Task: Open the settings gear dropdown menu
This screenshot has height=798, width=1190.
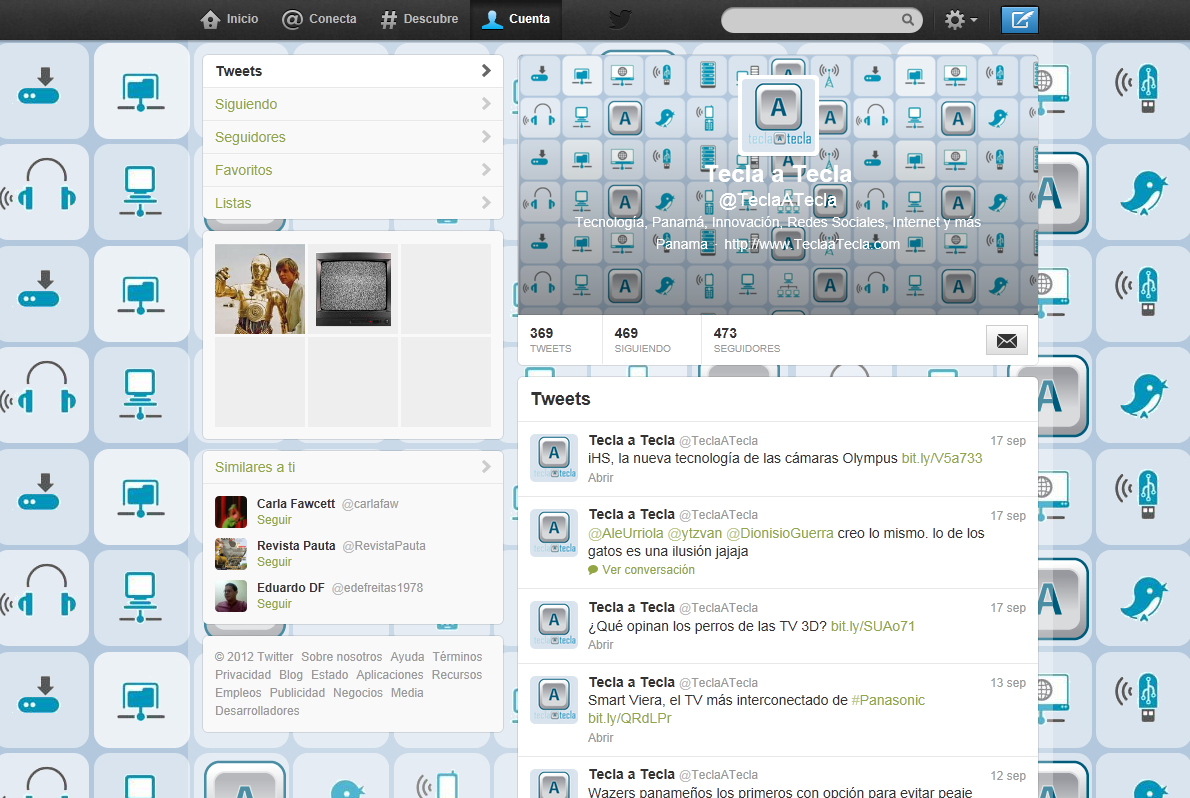Action: click(x=960, y=19)
